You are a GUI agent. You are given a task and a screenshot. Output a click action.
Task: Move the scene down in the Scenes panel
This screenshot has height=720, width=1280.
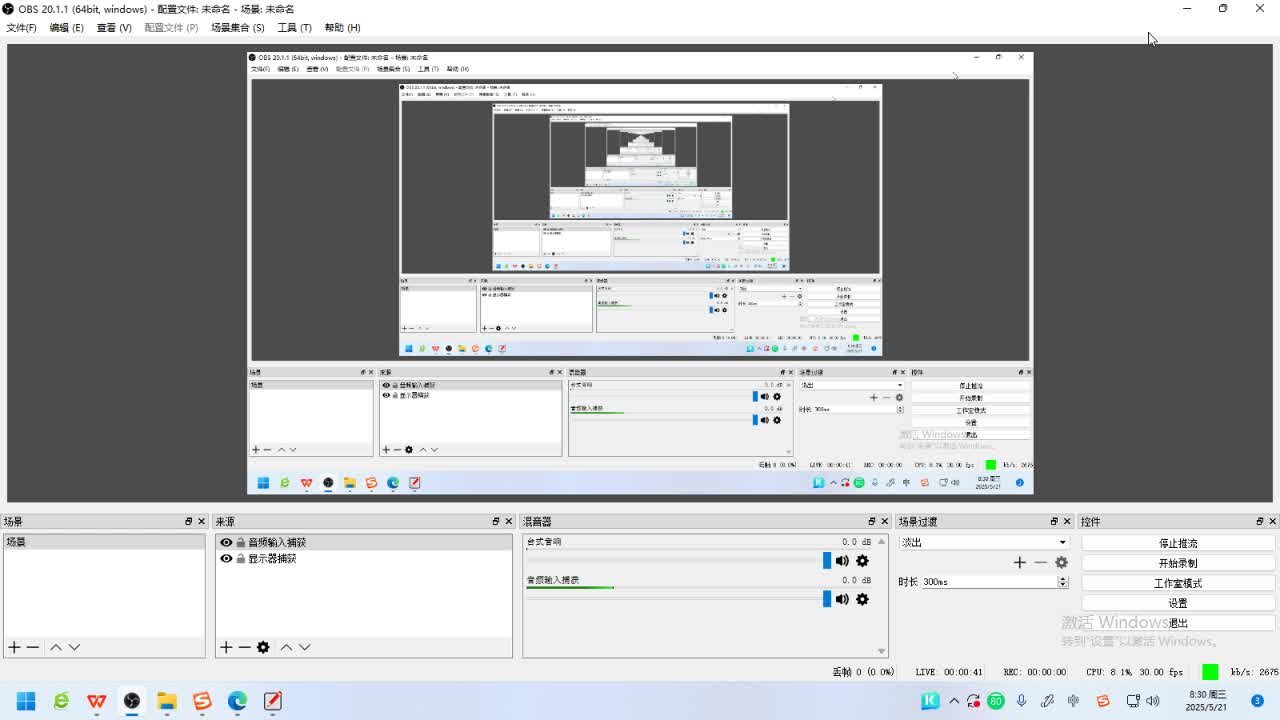(x=74, y=647)
